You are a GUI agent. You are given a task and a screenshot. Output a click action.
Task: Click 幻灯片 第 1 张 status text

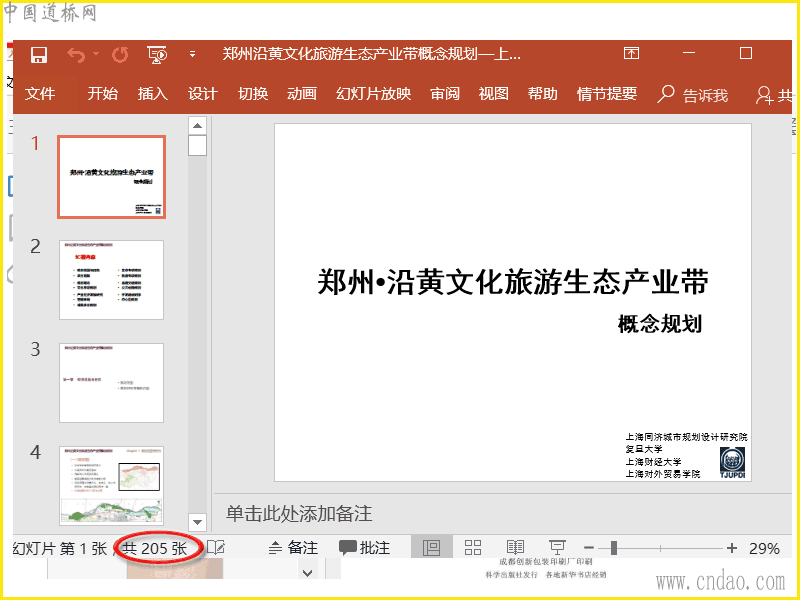[60, 548]
